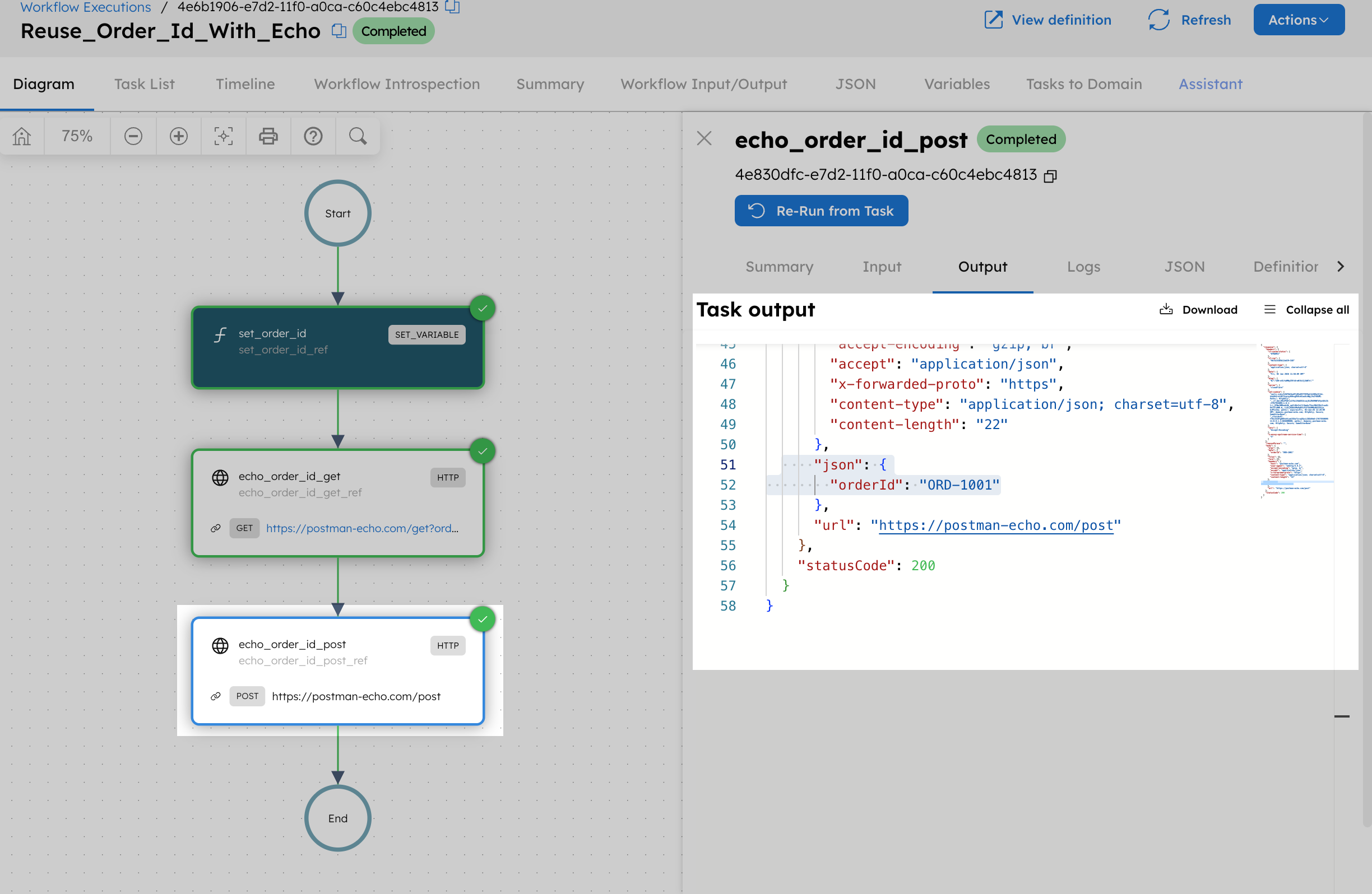
Task: Refresh the workflow execution
Action: click(1189, 20)
